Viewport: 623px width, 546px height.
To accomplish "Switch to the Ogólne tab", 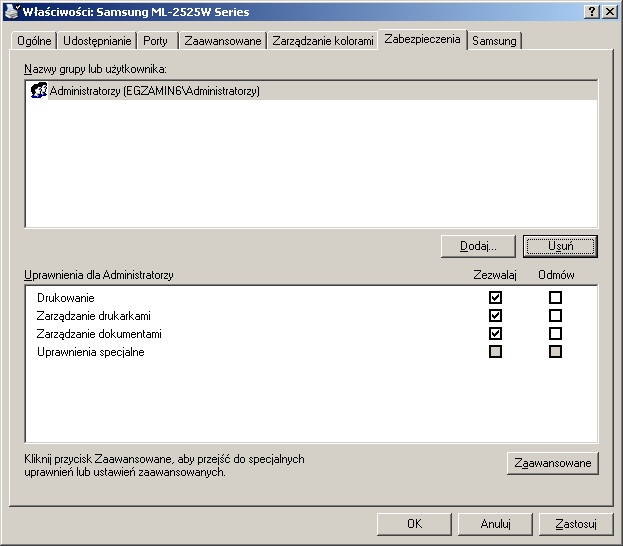I will point(34,41).
